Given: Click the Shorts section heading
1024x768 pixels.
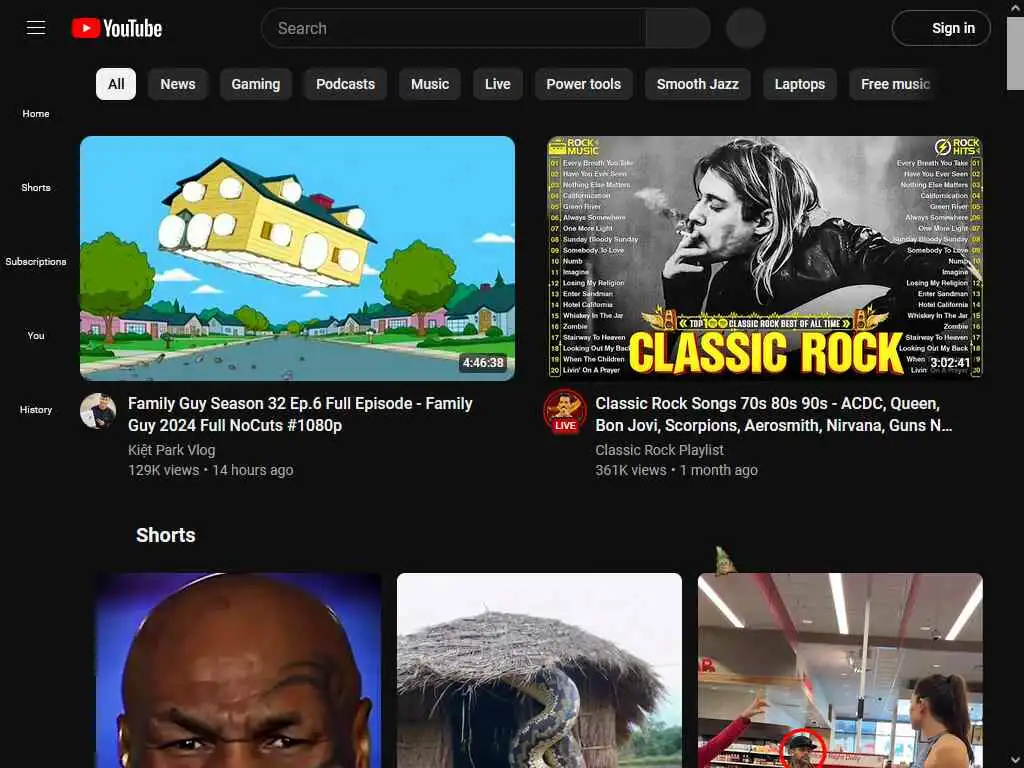Looking at the screenshot, I should (166, 535).
